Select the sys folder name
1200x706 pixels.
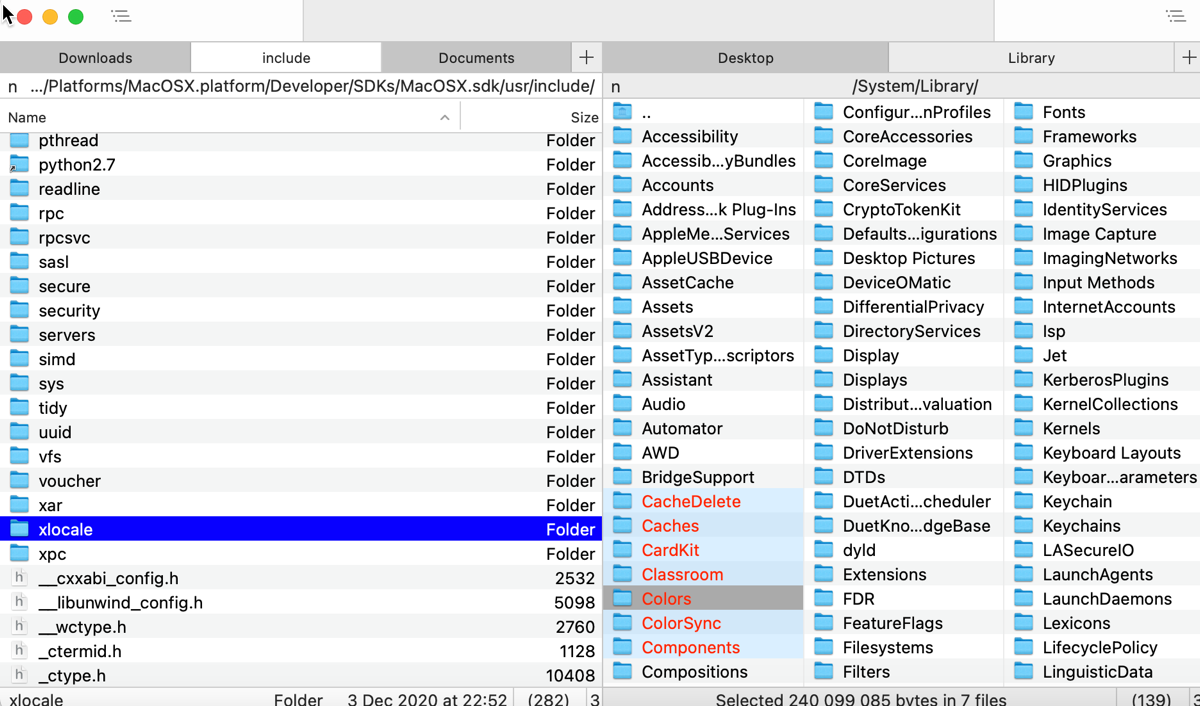(x=51, y=384)
